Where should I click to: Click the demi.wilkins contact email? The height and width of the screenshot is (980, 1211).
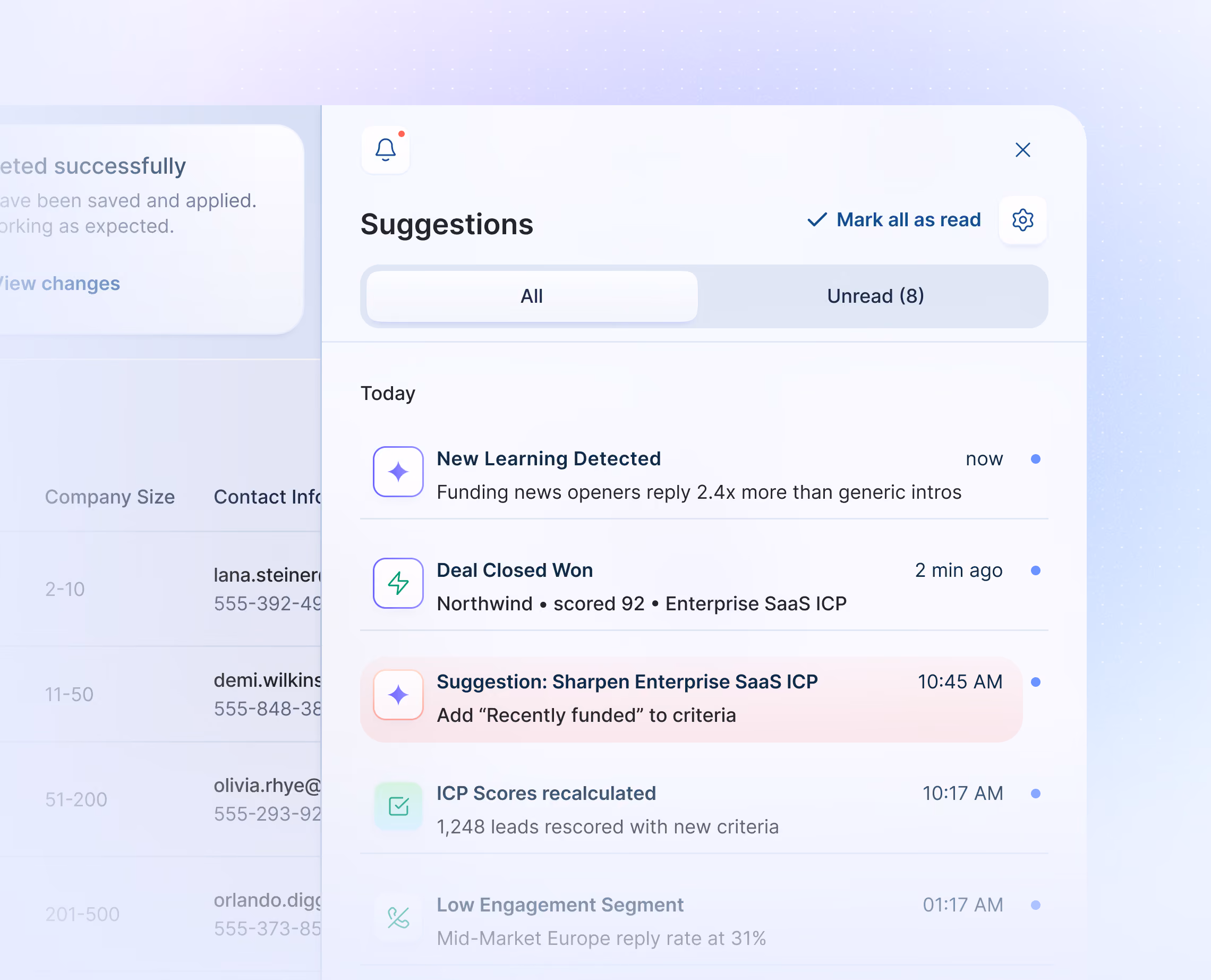click(268, 680)
